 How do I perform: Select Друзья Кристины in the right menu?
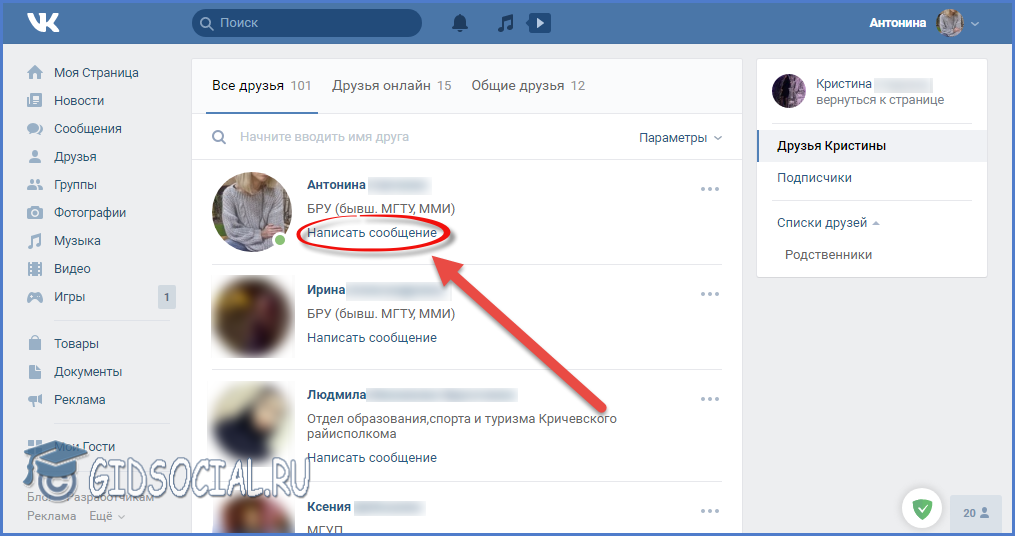872,146
